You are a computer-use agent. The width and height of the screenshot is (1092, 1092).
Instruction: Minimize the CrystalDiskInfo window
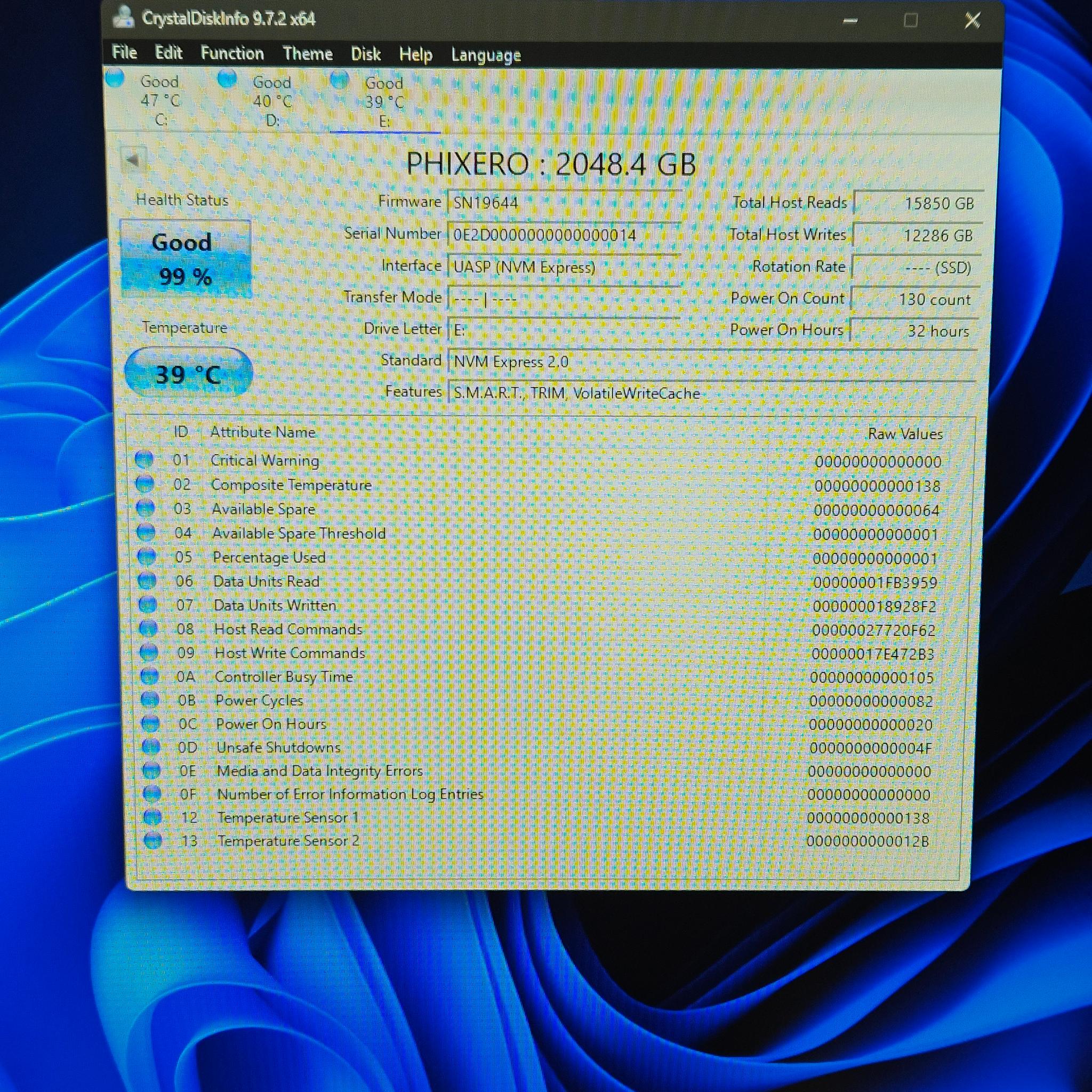(850, 21)
